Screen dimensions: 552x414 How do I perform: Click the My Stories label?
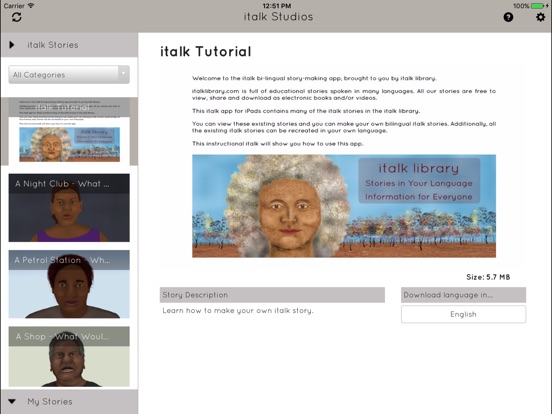click(x=50, y=401)
